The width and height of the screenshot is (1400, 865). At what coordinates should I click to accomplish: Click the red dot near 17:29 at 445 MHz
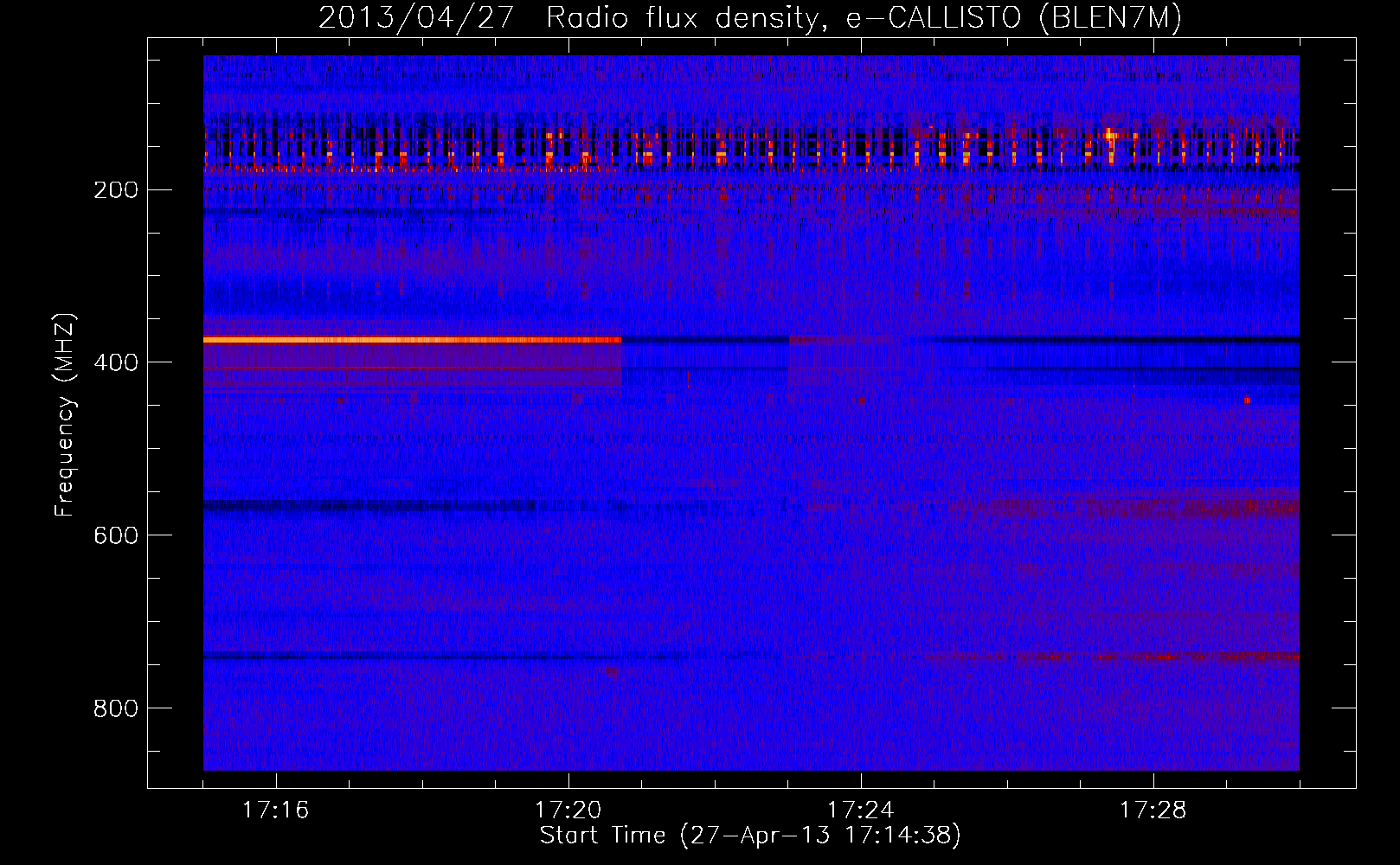(x=1248, y=400)
